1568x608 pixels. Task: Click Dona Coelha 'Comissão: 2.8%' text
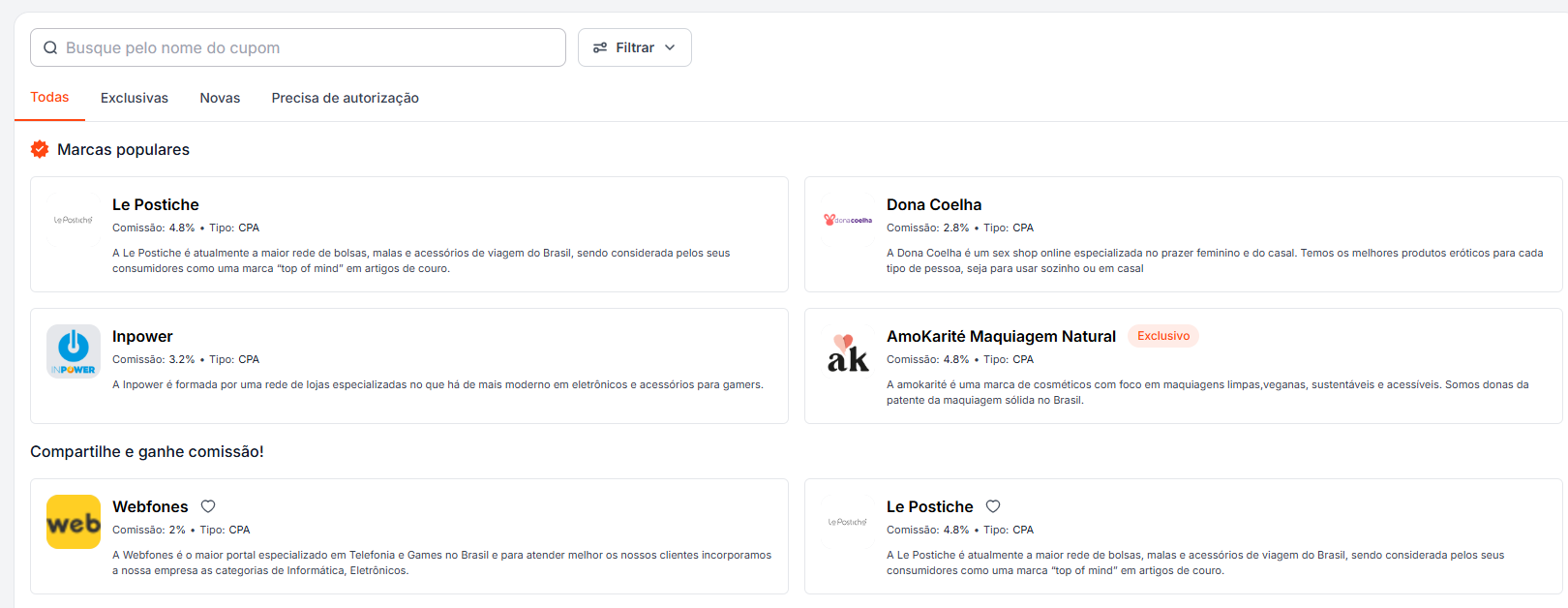click(928, 228)
